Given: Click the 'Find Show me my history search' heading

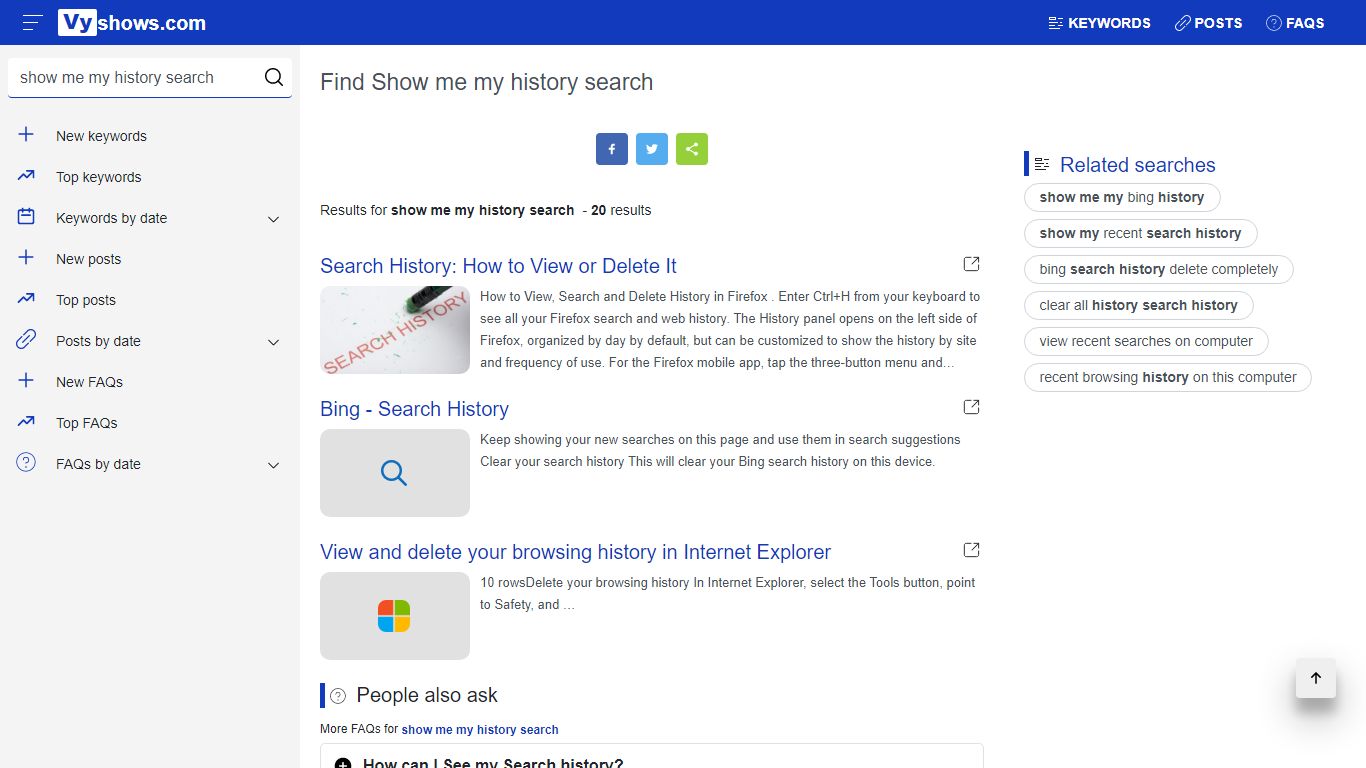Looking at the screenshot, I should click(487, 82).
